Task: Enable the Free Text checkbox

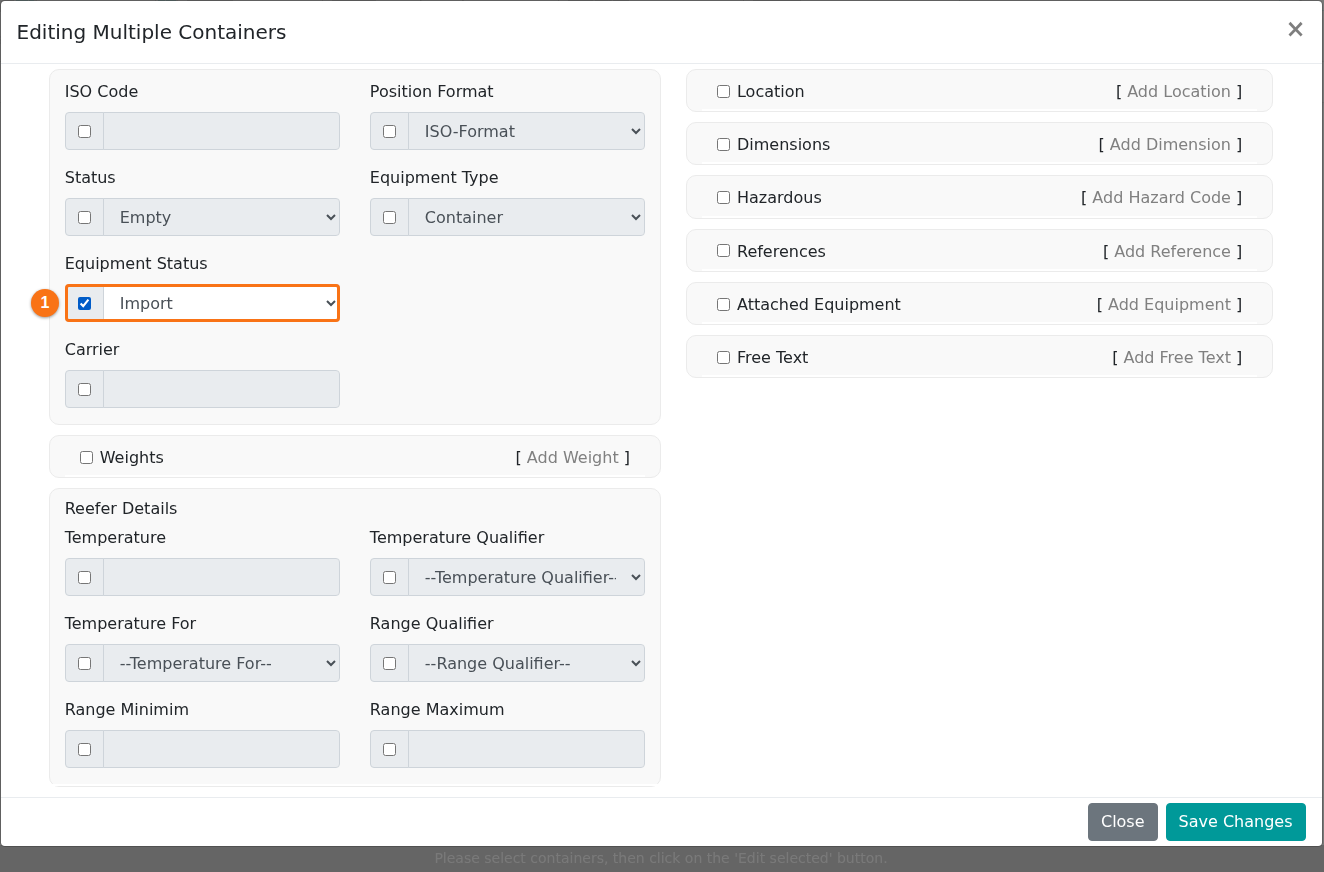Action: [x=723, y=357]
